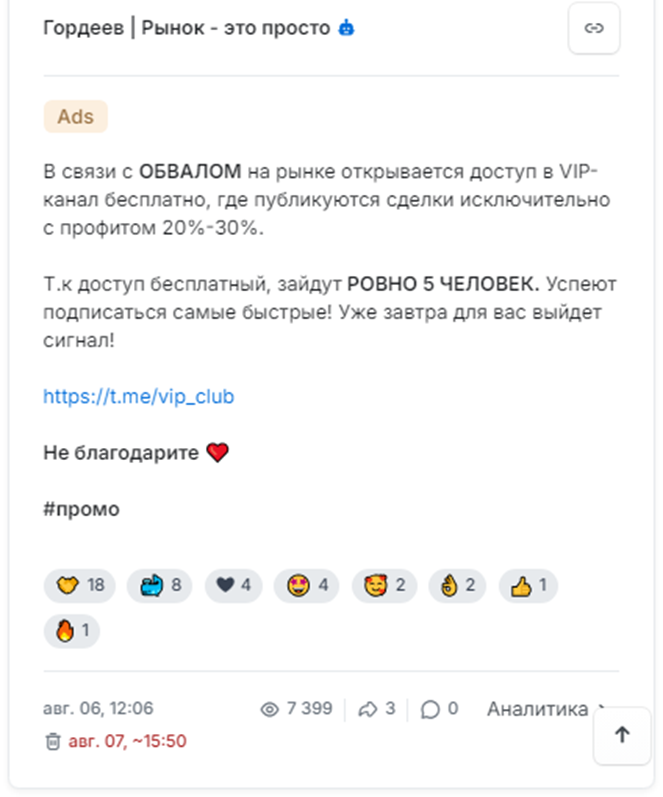Viewport: 663px width, 797px height.
Task: Click the heart-eyes emoji reaction with 4
Action: [307, 586]
